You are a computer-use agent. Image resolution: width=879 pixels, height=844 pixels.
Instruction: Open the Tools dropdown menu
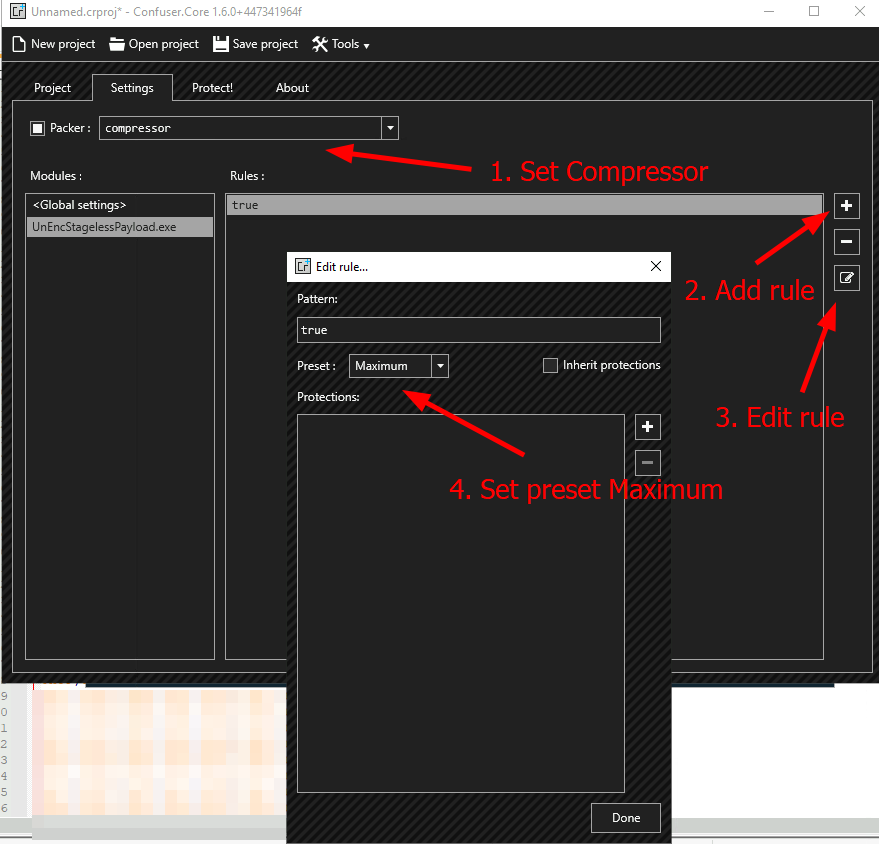coord(341,44)
